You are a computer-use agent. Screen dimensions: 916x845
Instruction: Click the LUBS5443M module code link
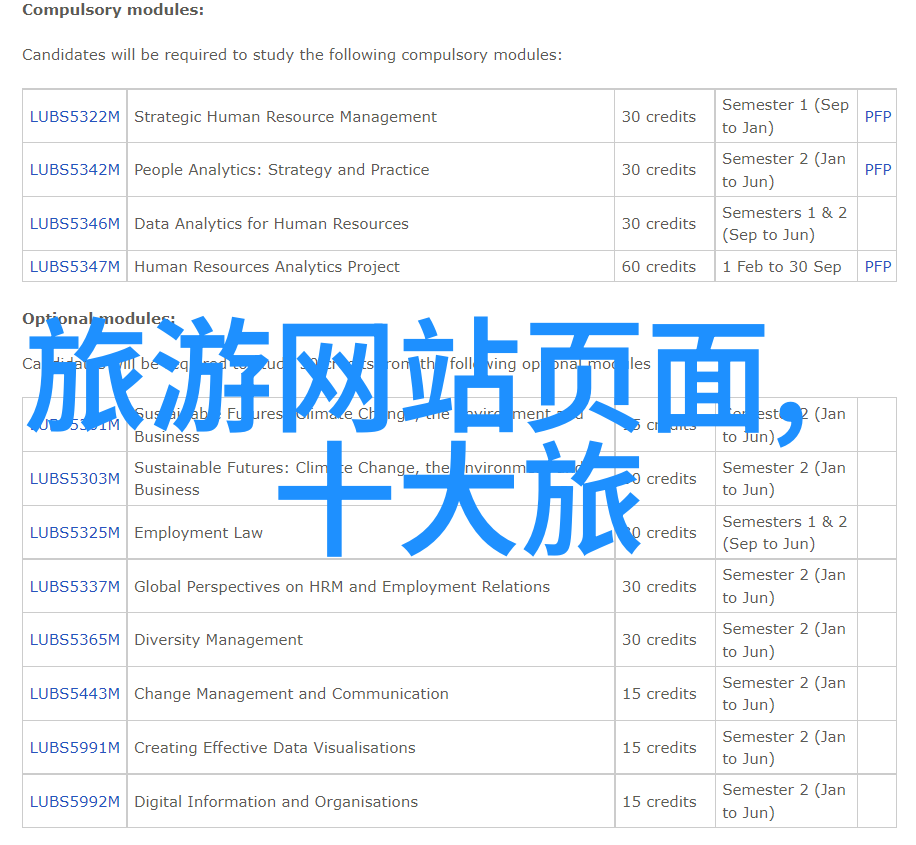click(x=74, y=694)
